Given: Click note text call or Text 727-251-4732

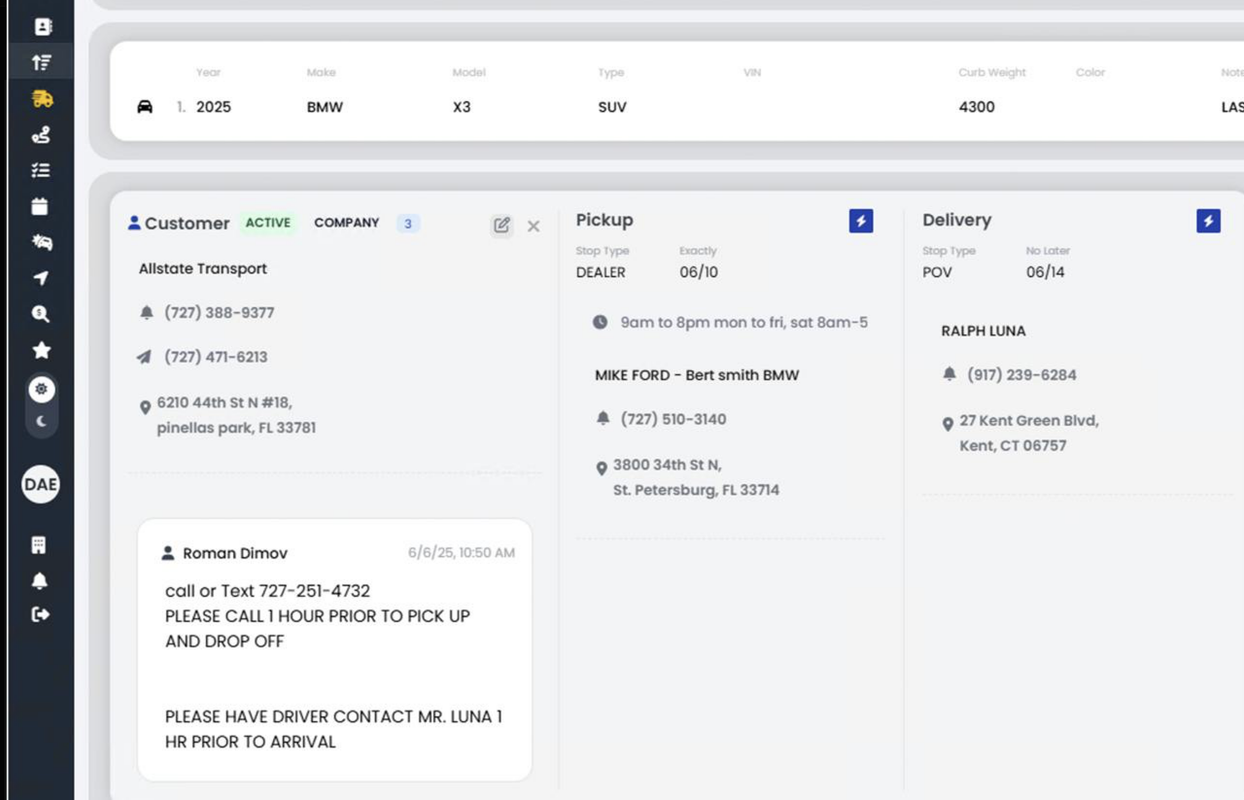Looking at the screenshot, I should tap(268, 591).
